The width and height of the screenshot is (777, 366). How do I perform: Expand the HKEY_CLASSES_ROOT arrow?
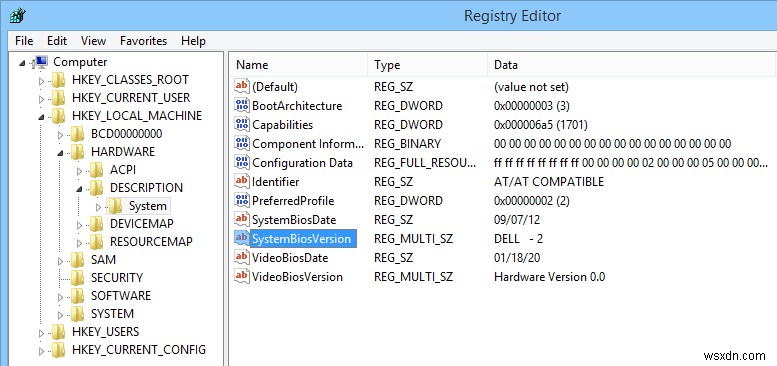[41, 80]
